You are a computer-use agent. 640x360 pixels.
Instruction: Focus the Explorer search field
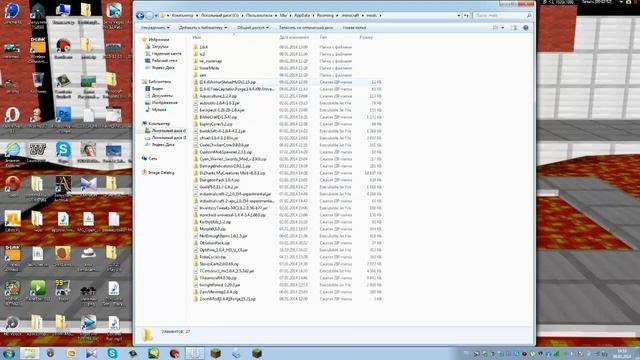click(502, 16)
